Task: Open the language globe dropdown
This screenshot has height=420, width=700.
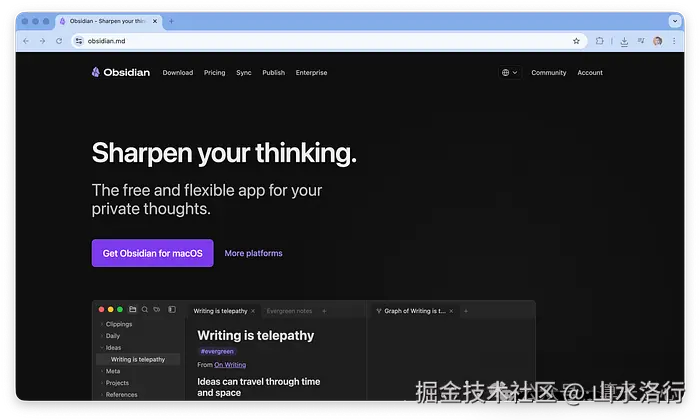Action: (x=509, y=72)
